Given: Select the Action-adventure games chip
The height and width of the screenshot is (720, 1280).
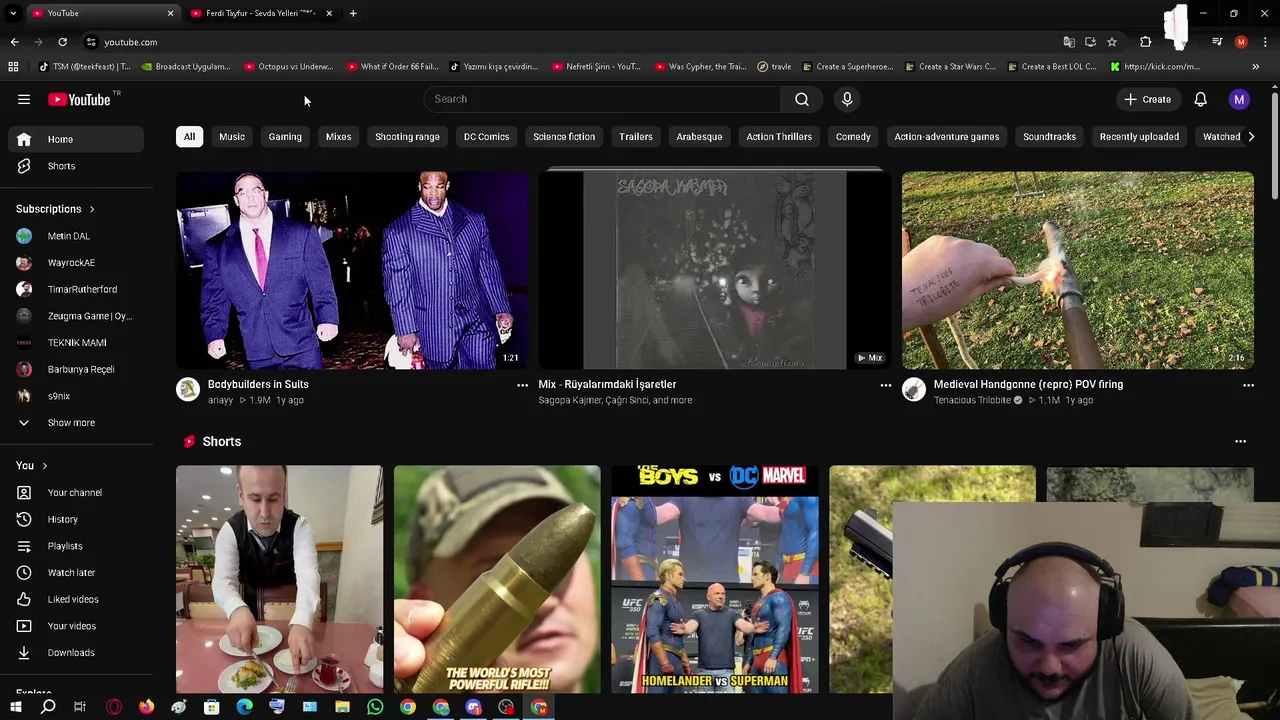Looking at the screenshot, I should (947, 137).
